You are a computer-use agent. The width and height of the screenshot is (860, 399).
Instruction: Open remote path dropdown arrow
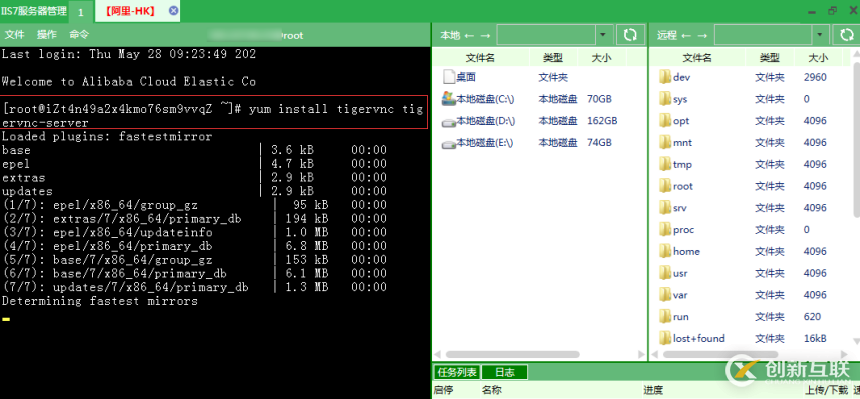pyautogui.click(x=821, y=35)
